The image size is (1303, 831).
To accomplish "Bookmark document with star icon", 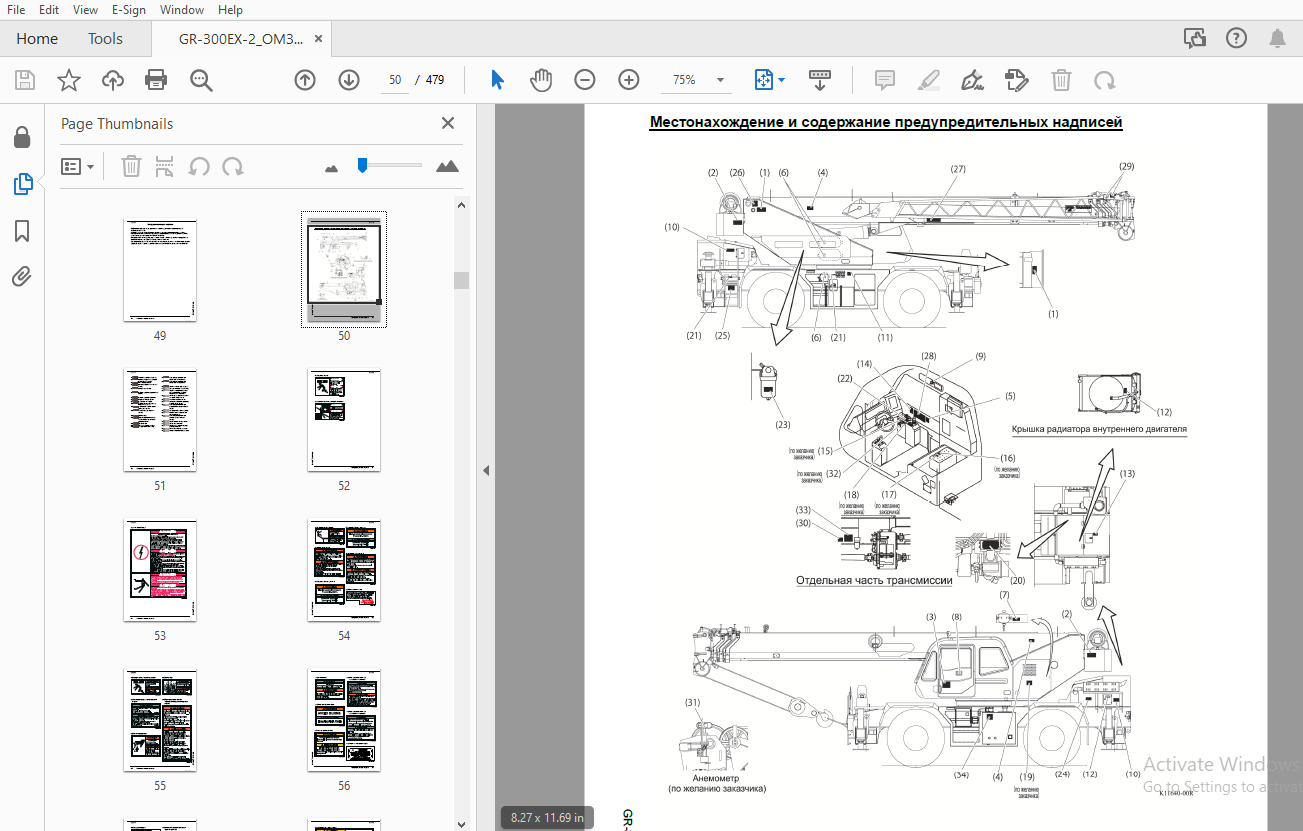I will pyautogui.click(x=69, y=81).
